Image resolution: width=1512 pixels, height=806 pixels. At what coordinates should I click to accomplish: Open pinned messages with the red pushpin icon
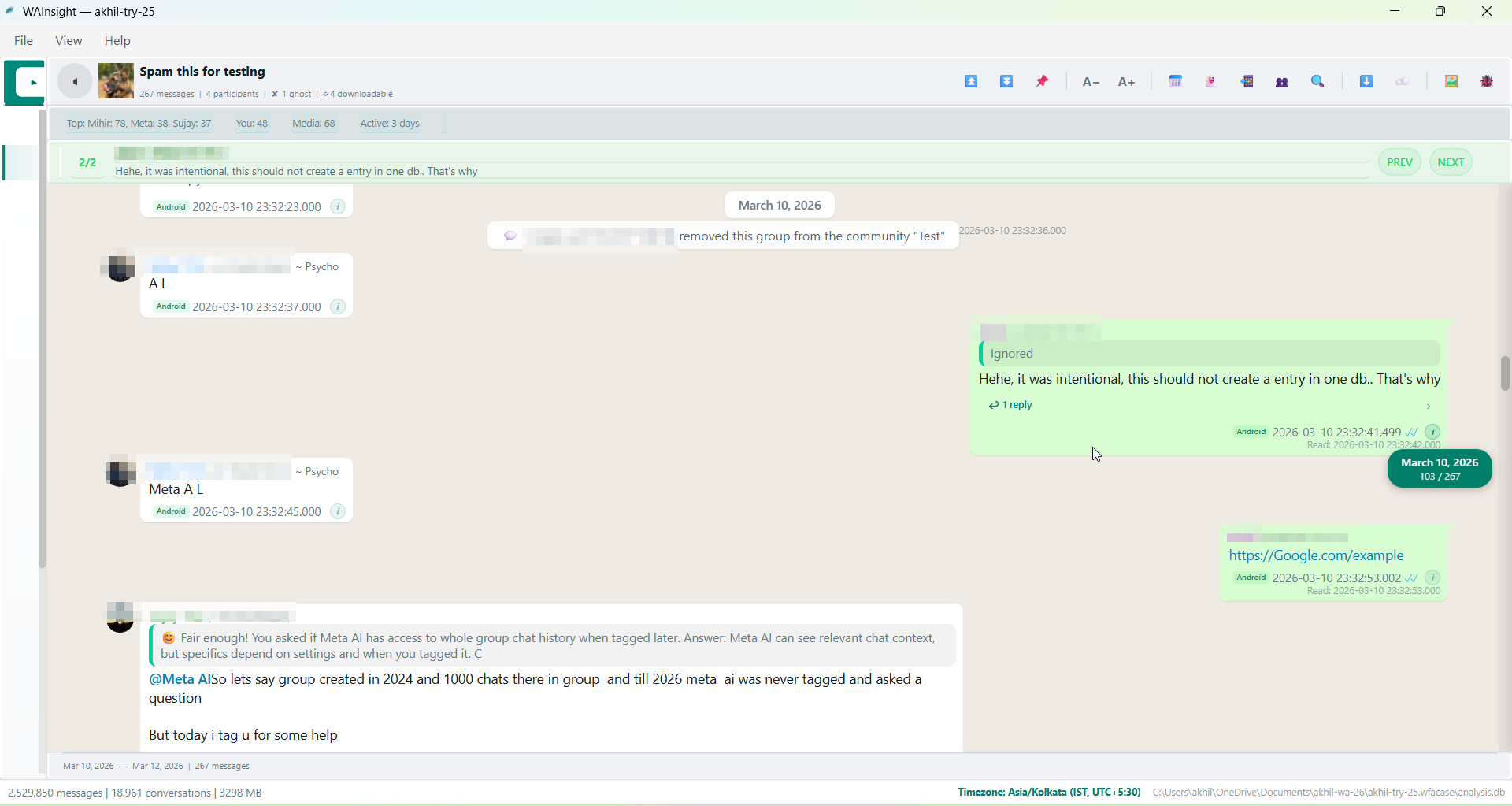(x=1043, y=81)
